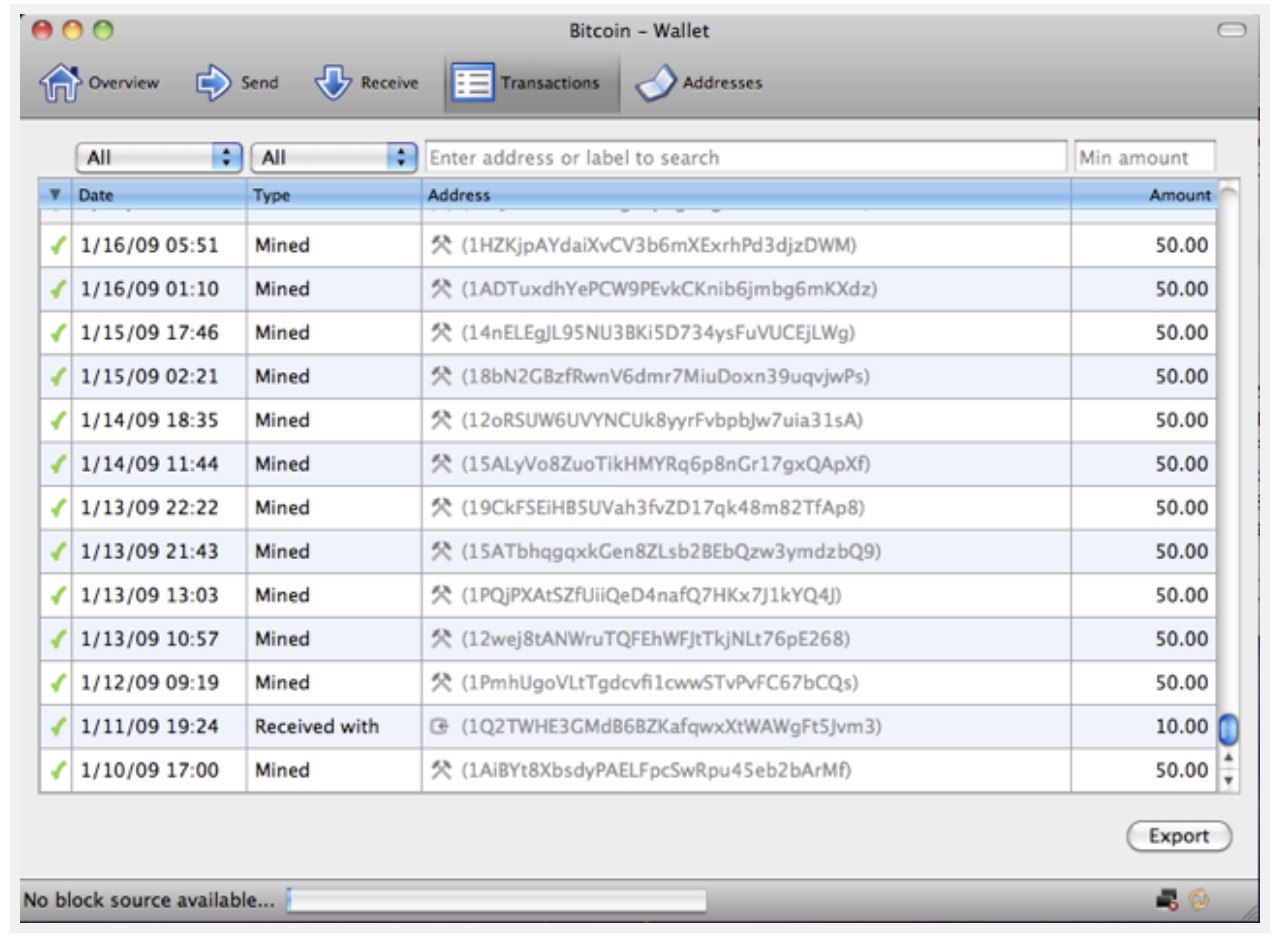Select the 1/13/09 13:03 date cell
This screenshot has width=1280, height=938.
pos(159,596)
